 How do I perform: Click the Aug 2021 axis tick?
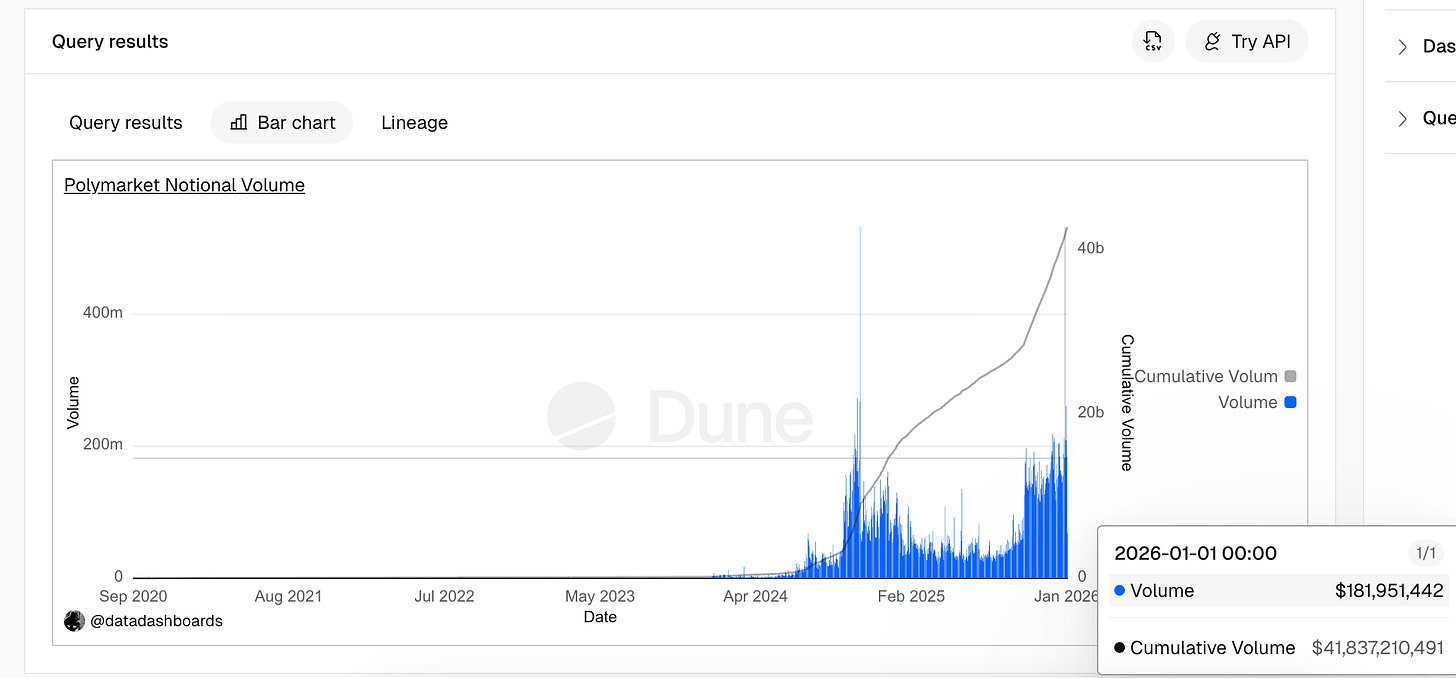[288, 596]
